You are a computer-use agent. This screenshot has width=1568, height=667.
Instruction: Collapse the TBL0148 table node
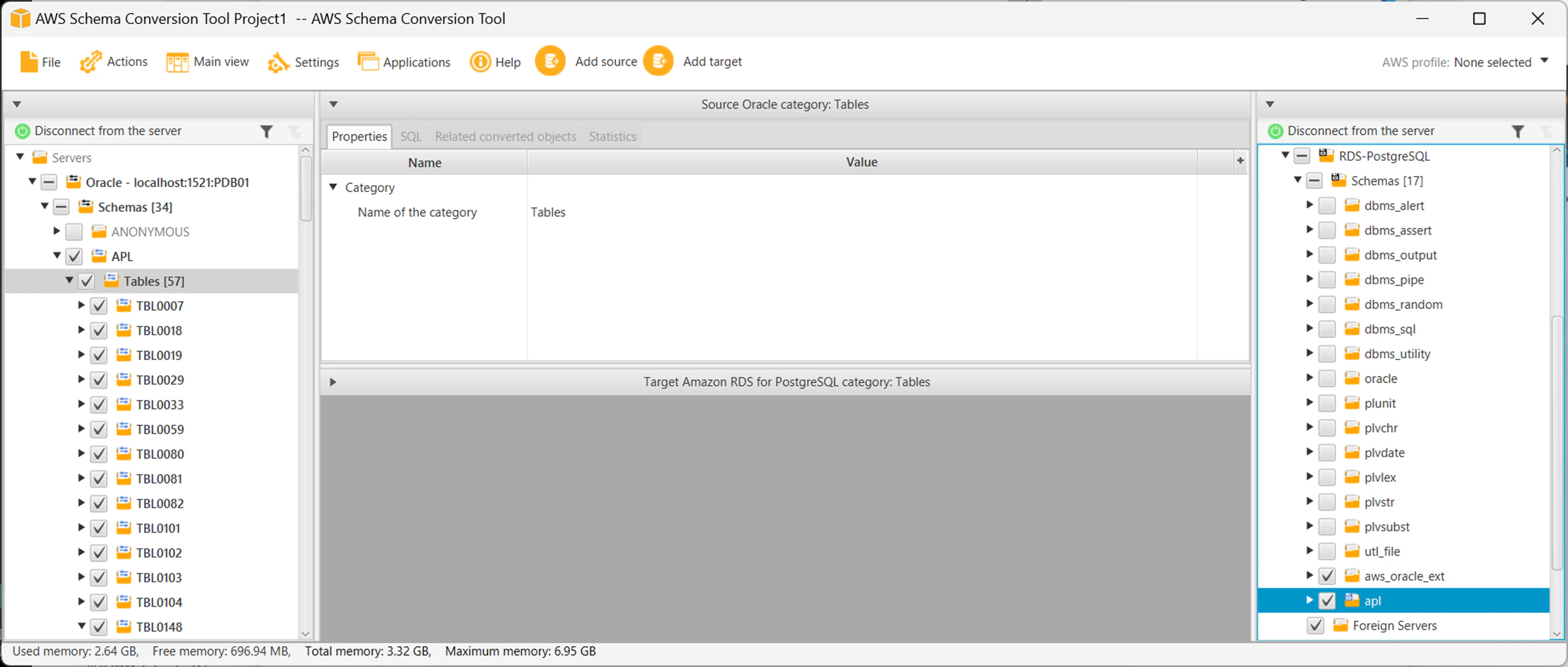click(81, 626)
